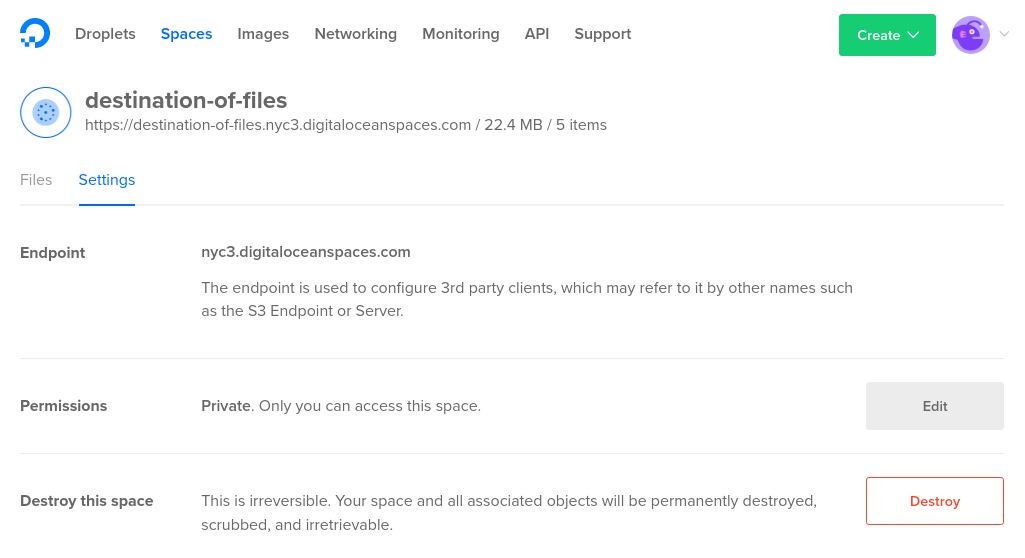Open Images in the top nav

(x=263, y=34)
